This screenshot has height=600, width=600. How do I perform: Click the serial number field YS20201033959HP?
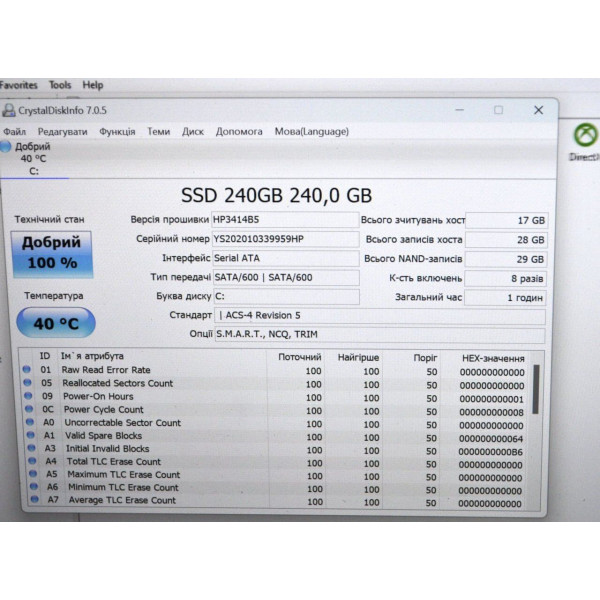[285, 239]
